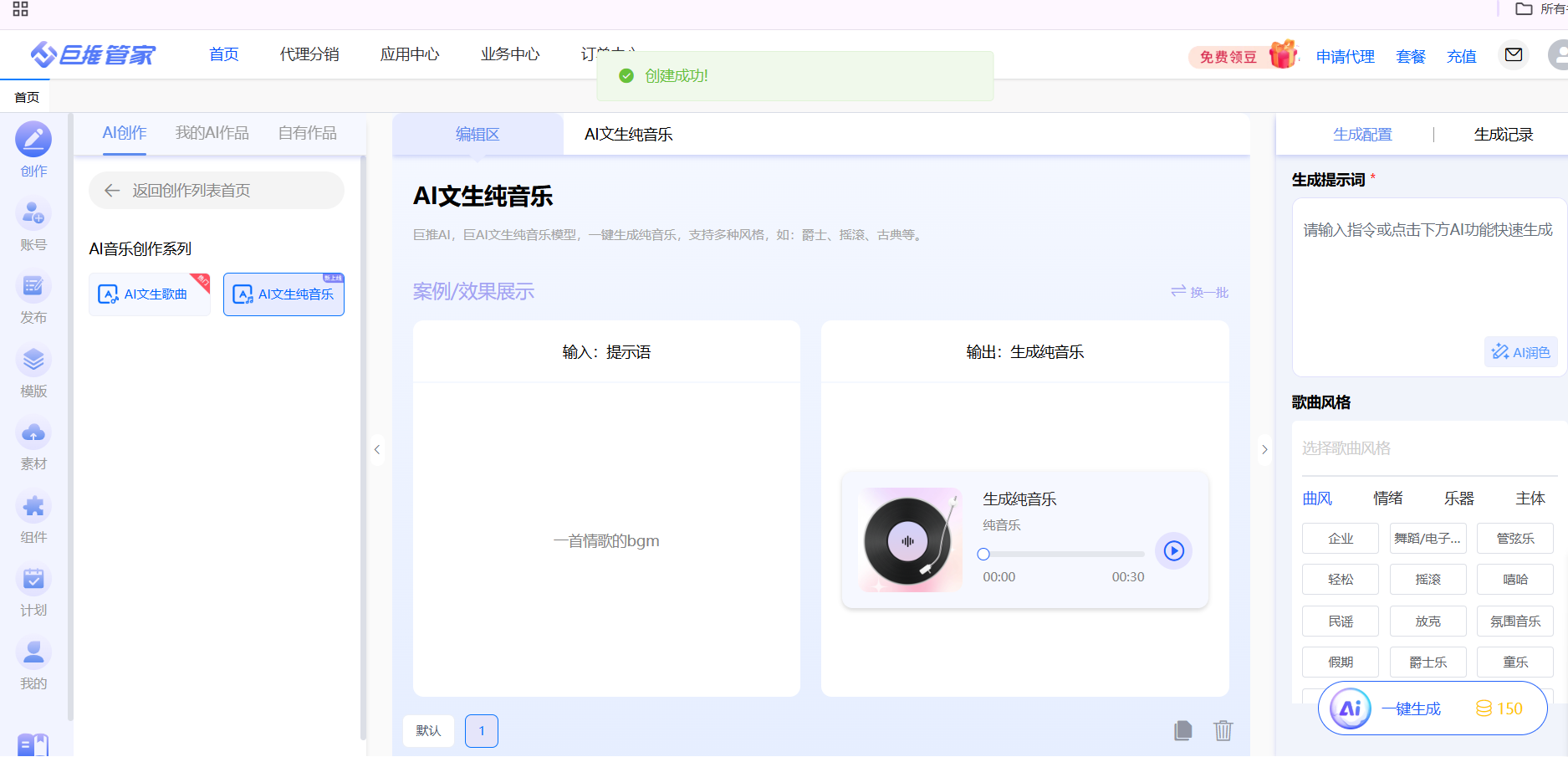
Task: Click the mail envelope icon in header
Action: point(1513,55)
